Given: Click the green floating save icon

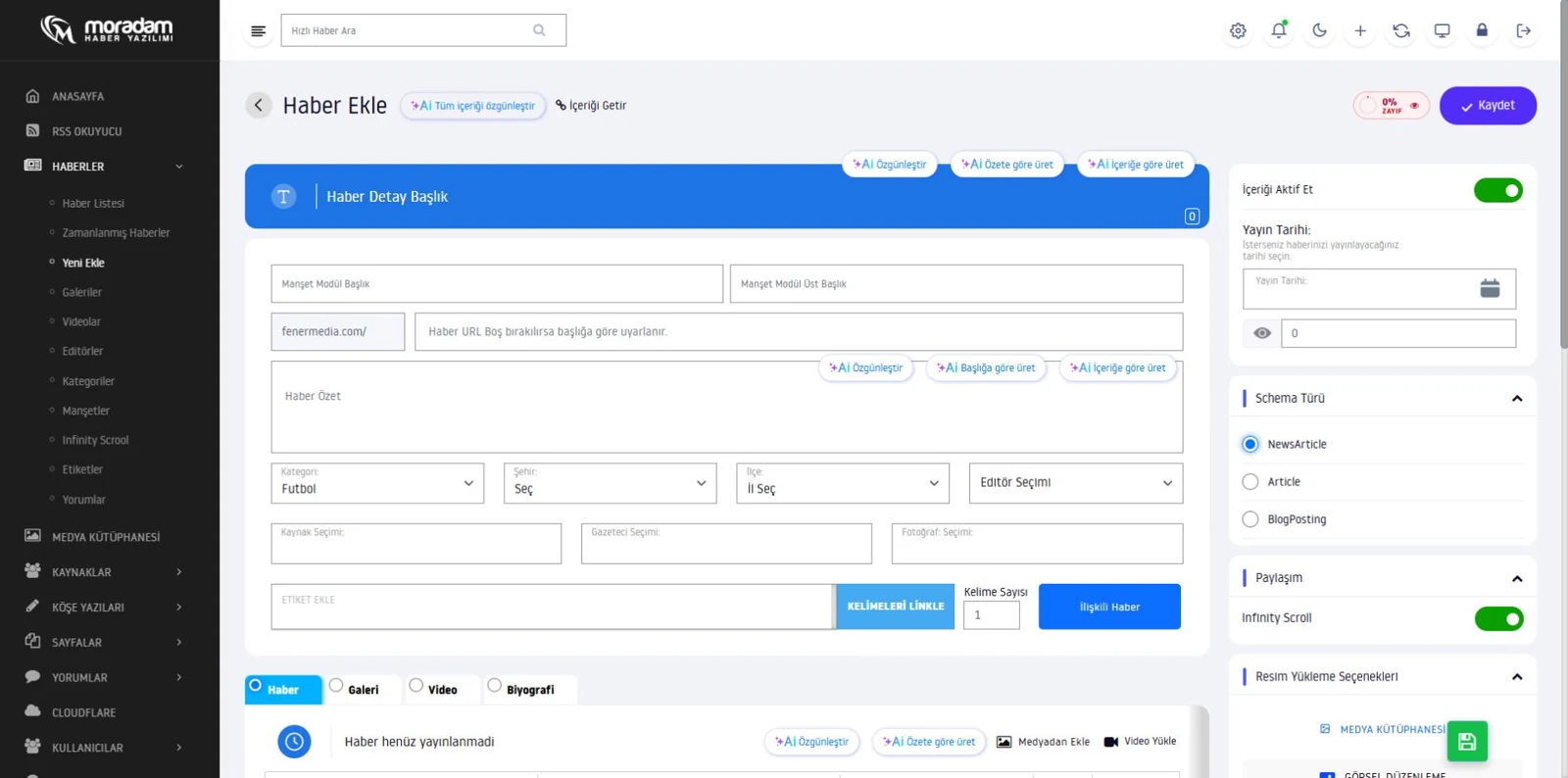Looking at the screenshot, I should [1467, 742].
